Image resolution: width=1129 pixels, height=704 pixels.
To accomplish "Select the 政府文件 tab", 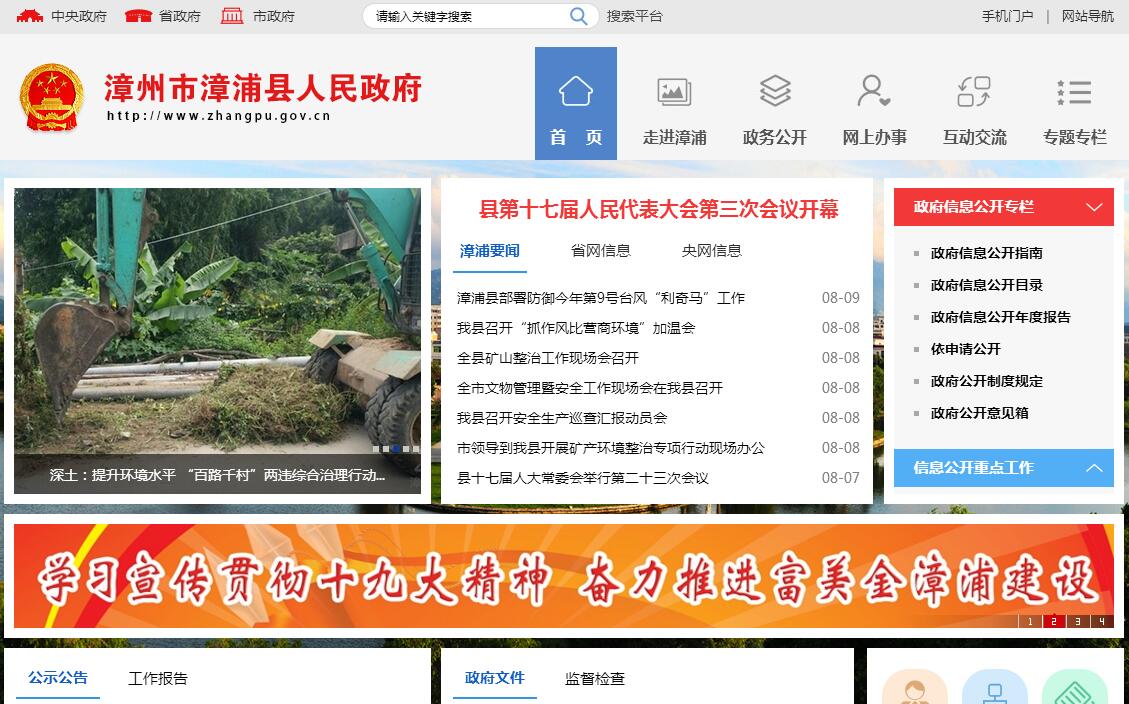I will point(495,677).
